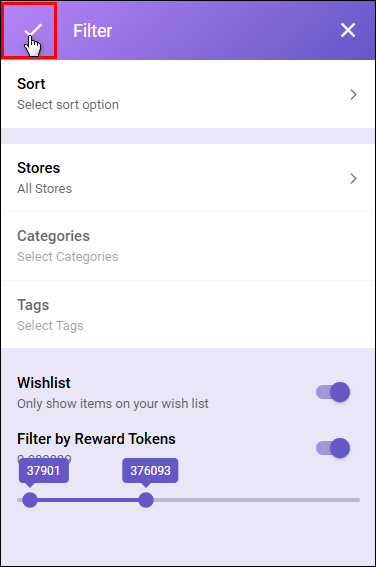Click the Filter title text

tap(93, 31)
